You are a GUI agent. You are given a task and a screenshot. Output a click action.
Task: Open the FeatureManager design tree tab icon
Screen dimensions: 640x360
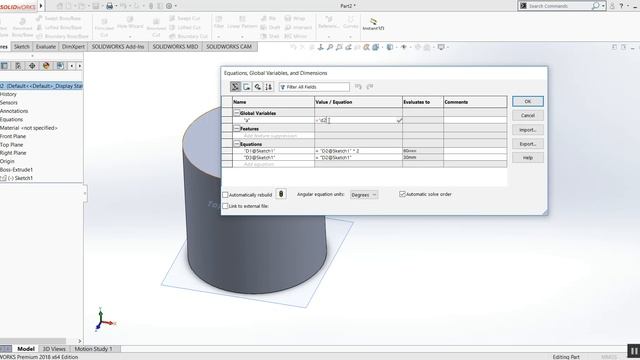pos(4,66)
